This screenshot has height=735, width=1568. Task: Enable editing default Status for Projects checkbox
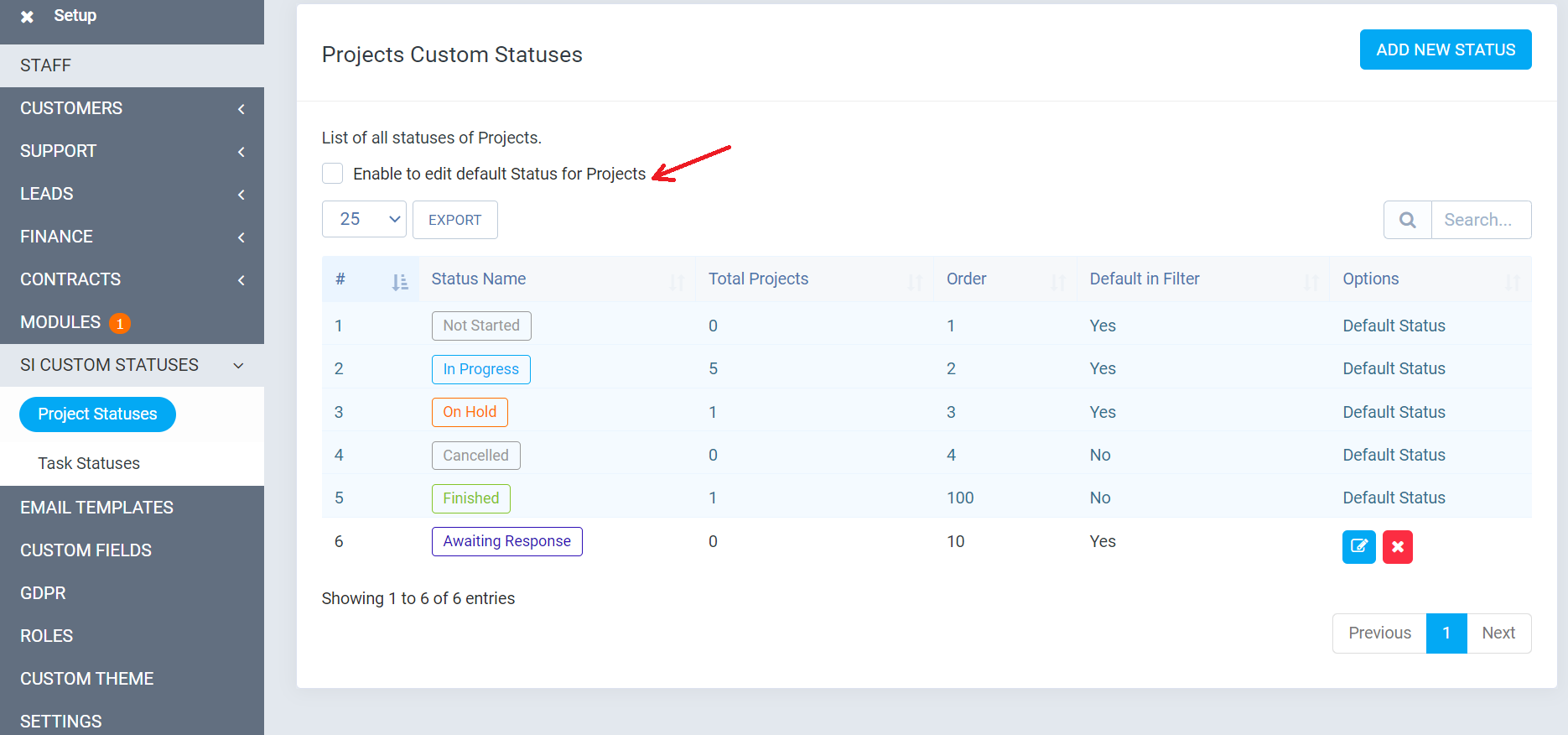(333, 174)
